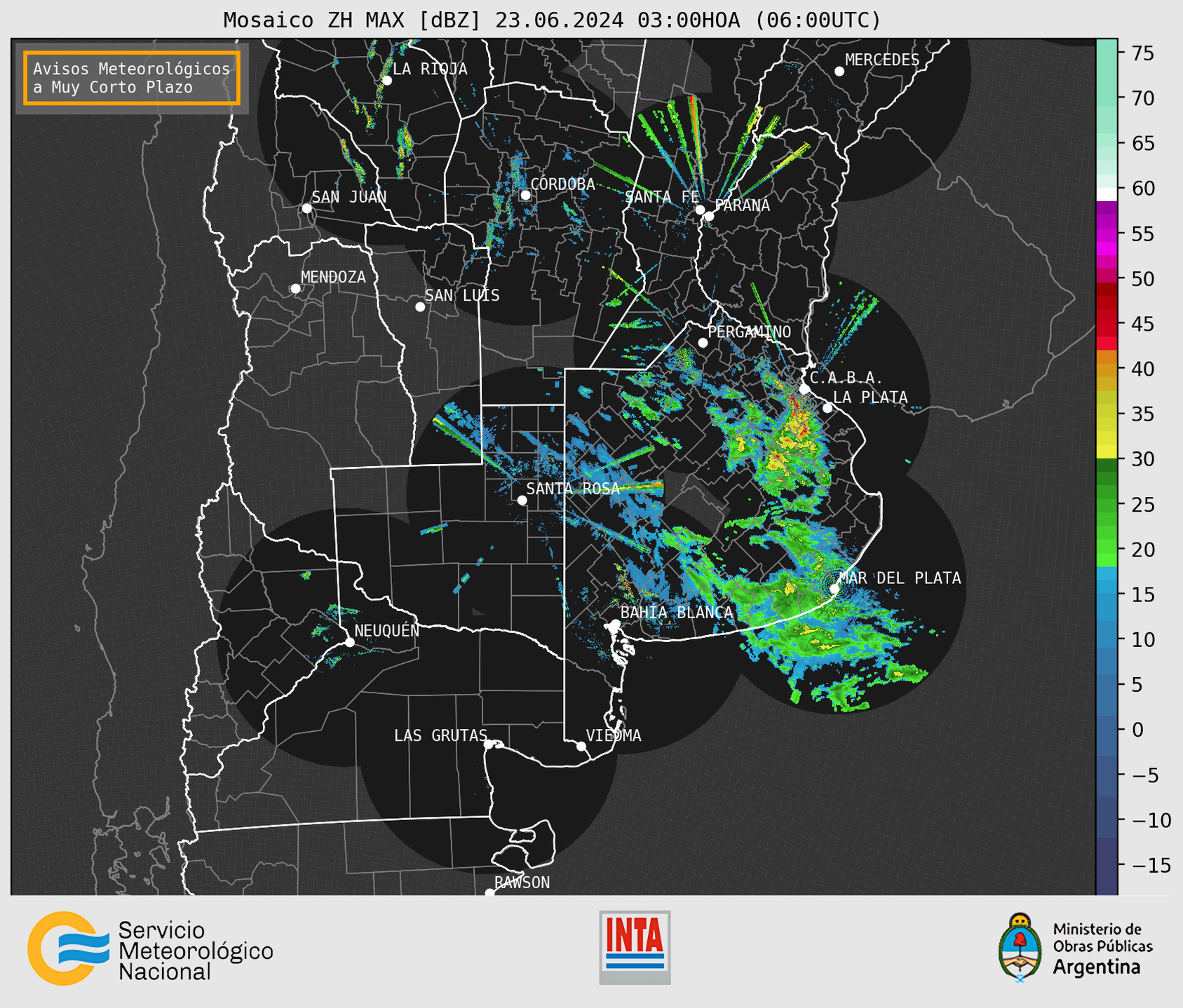Click the MENDOZA map label
The image size is (1183, 1008).
(333, 277)
